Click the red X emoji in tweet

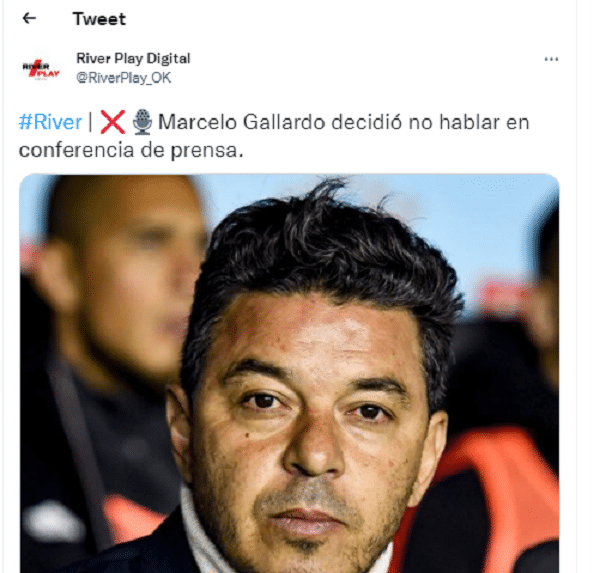click(x=112, y=122)
